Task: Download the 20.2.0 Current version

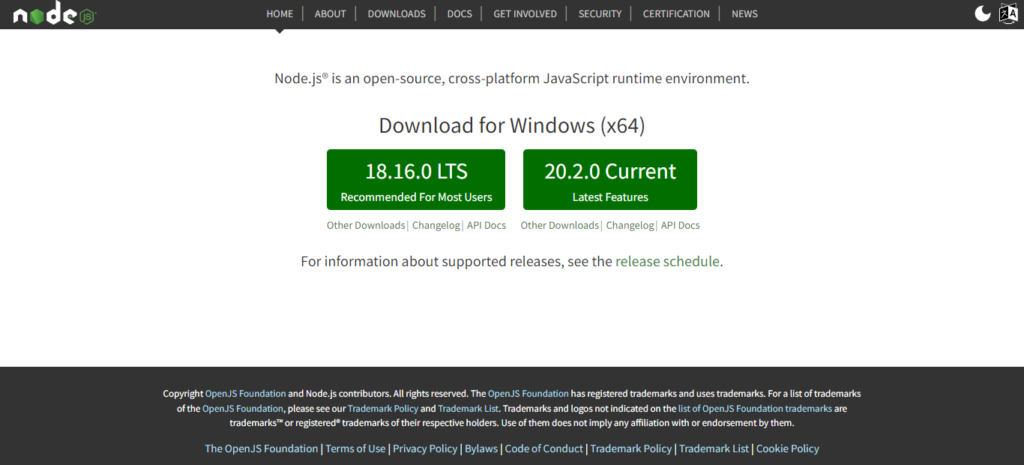Action: click(610, 180)
